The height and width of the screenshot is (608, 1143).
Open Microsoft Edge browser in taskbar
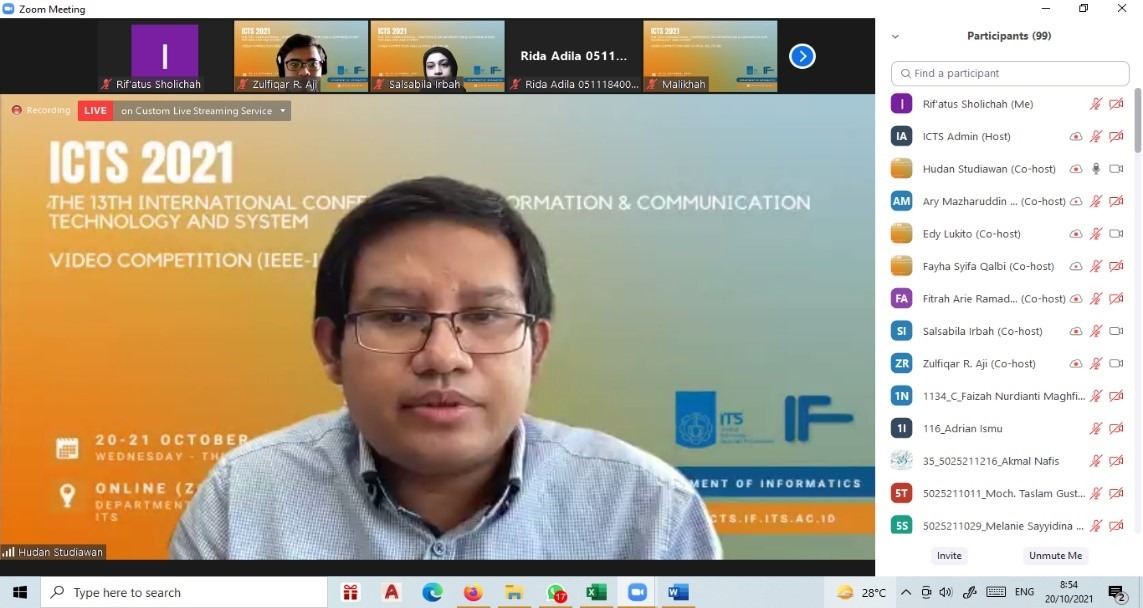click(x=432, y=593)
